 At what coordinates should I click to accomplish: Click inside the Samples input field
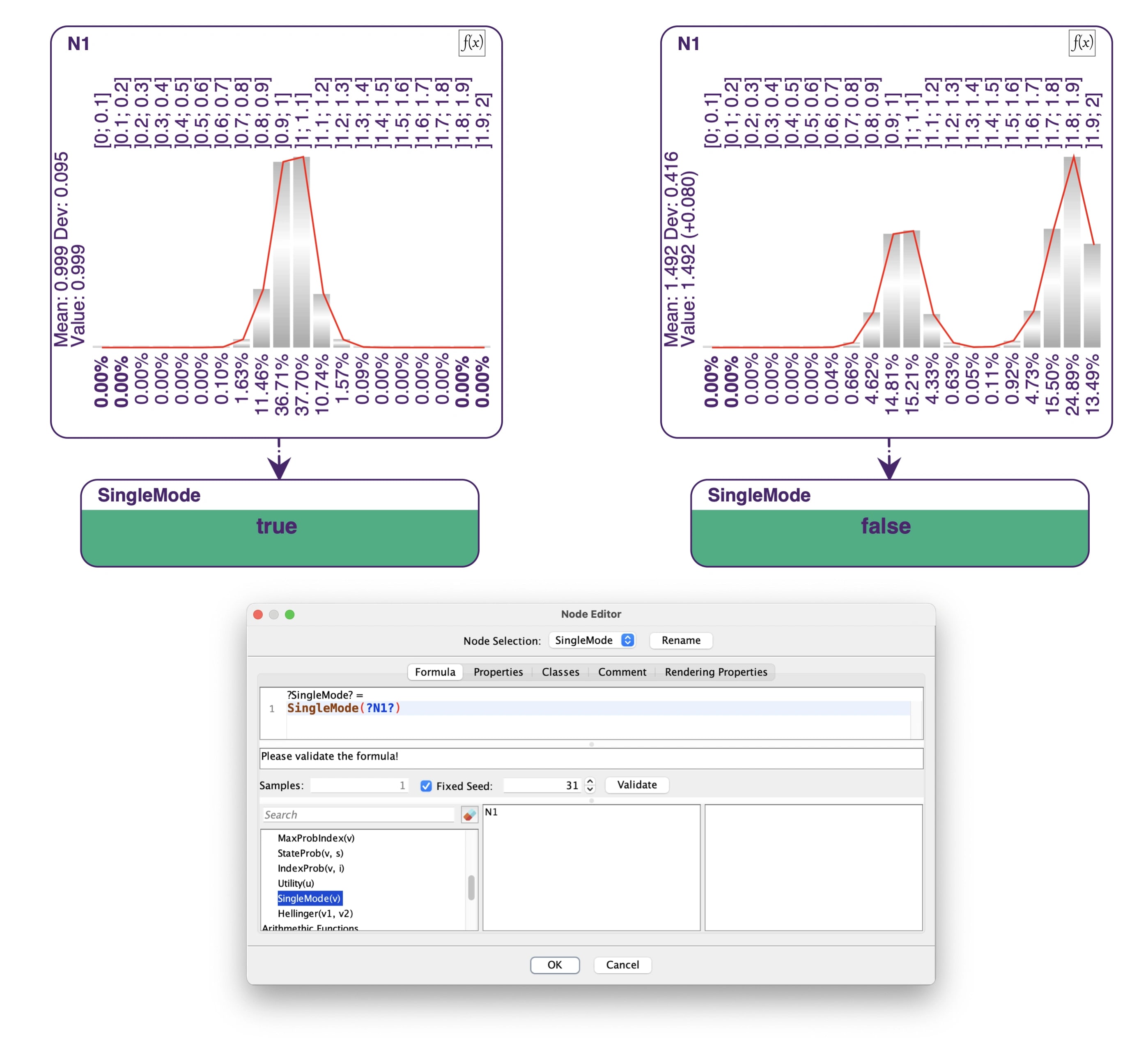pyautogui.click(x=359, y=786)
